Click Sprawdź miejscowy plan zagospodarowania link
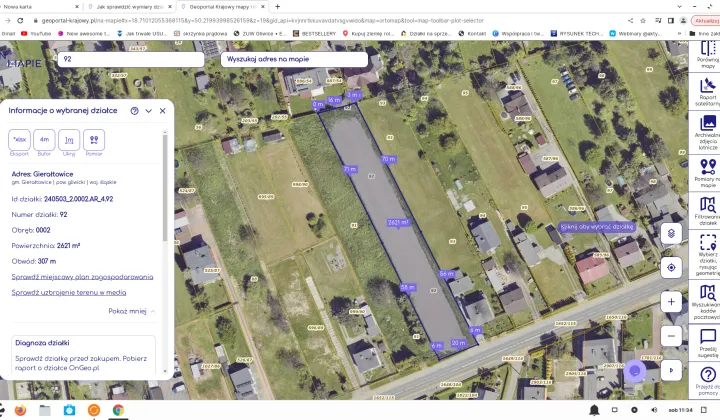Image resolution: width=720 pixels, height=420 pixels. point(82,277)
